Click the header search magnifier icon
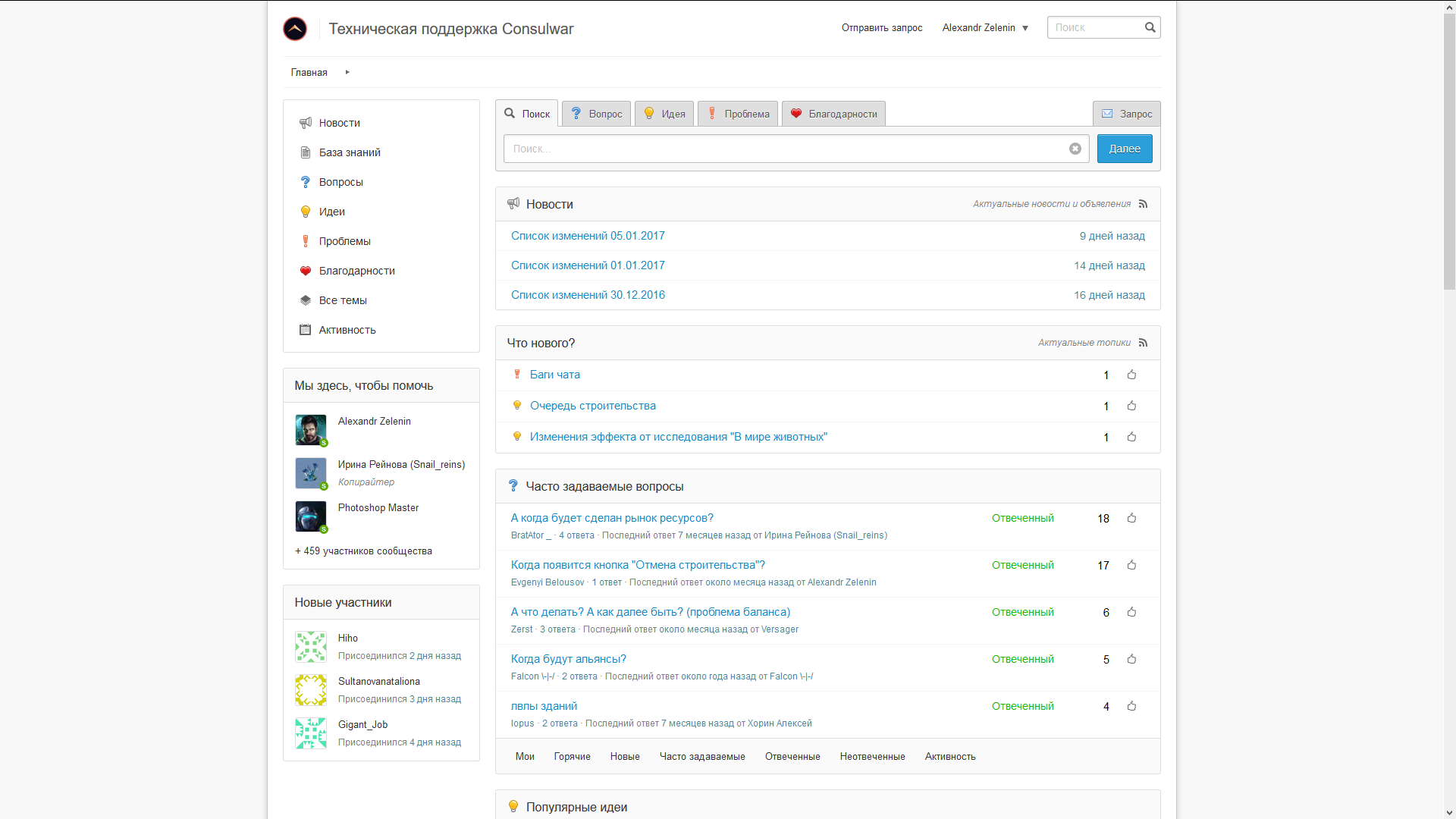This screenshot has height=819, width=1456. (1150, 27)
